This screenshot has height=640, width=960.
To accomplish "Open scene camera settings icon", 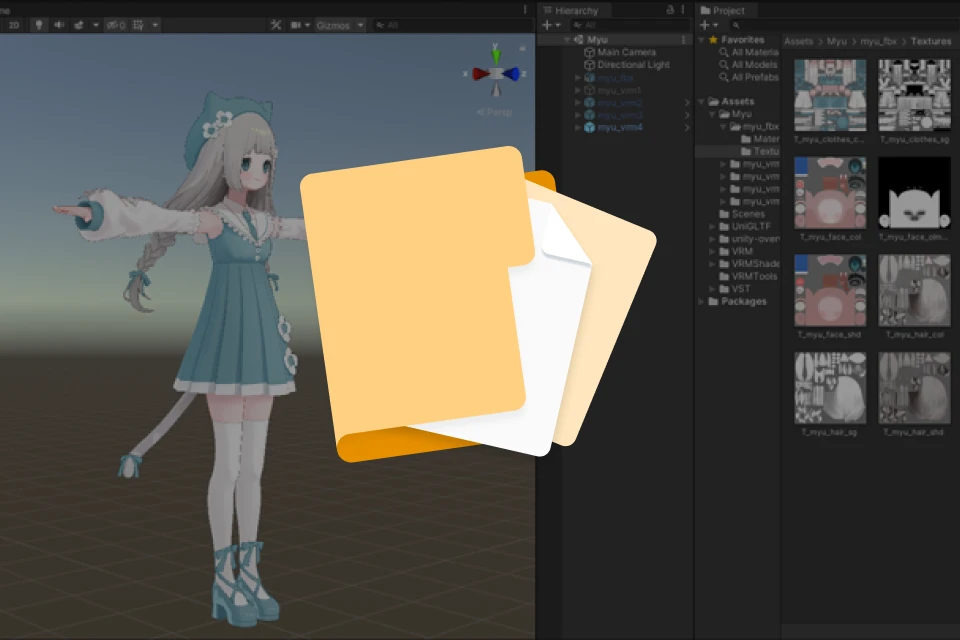I will [x=296, y=25].
